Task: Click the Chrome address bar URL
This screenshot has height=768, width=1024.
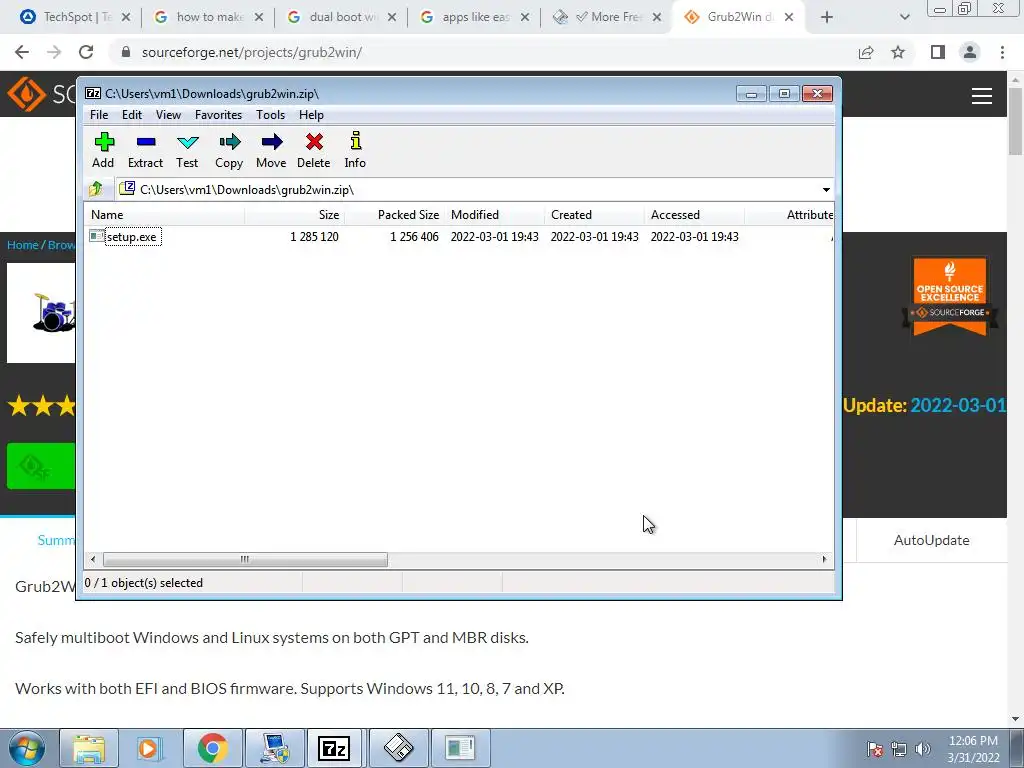Action: [x=251, y=52]
